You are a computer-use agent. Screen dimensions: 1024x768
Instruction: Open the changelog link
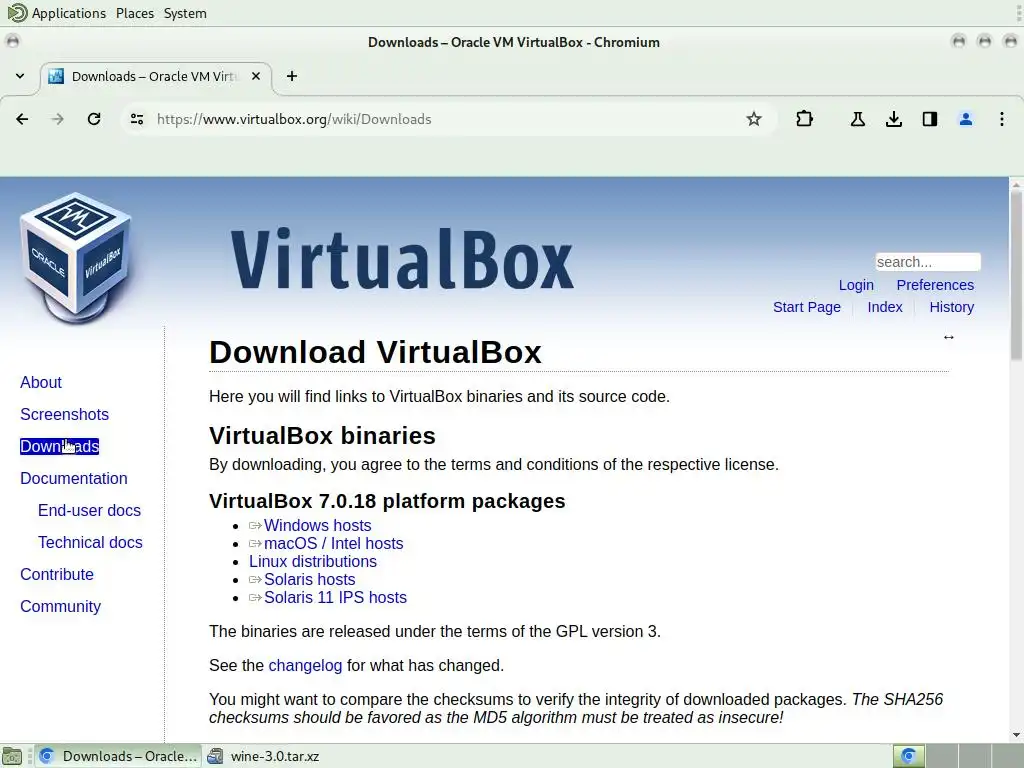point(305,665)
